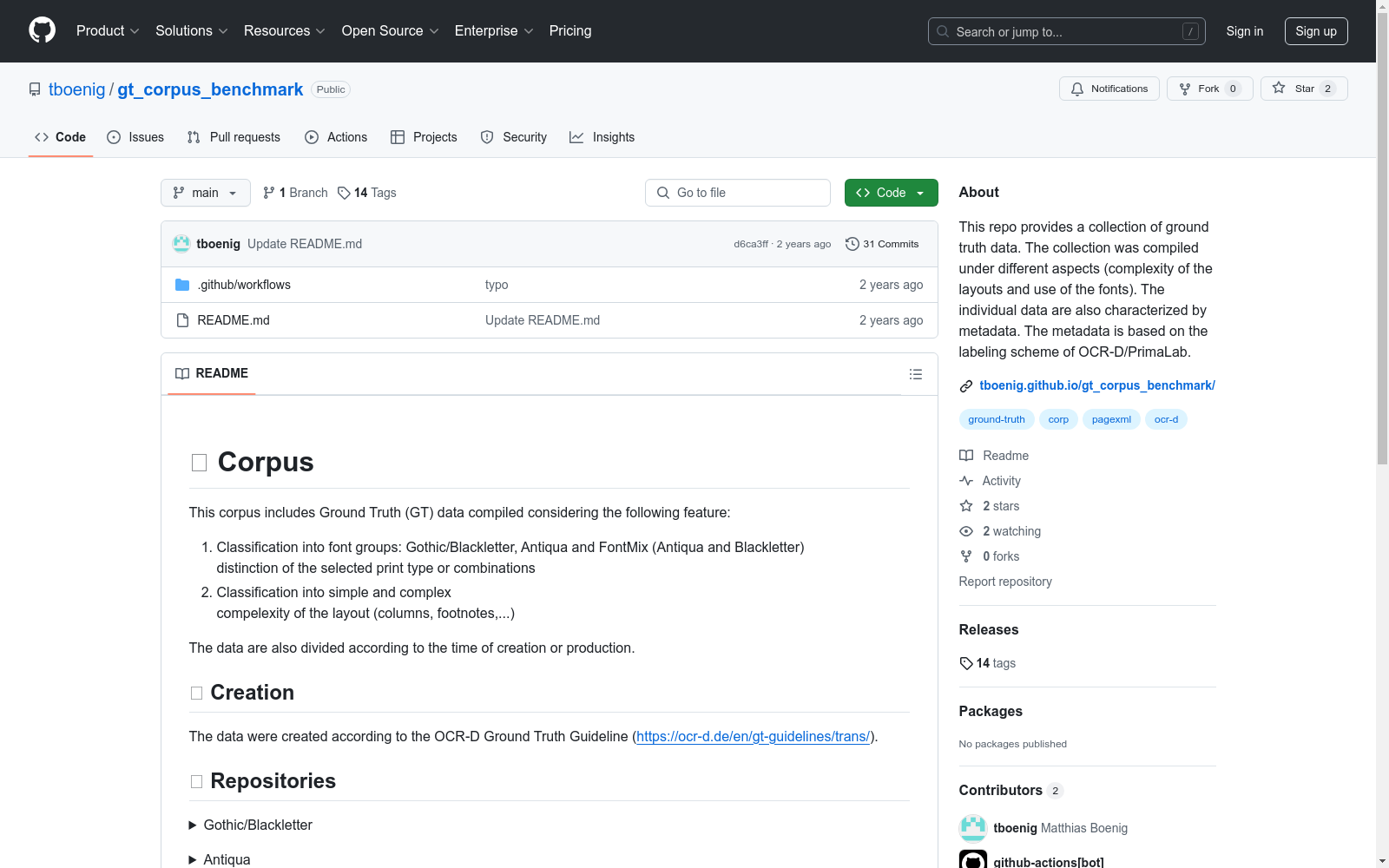
Task: Open the Pricing link
Action: [x=570, y=30]
